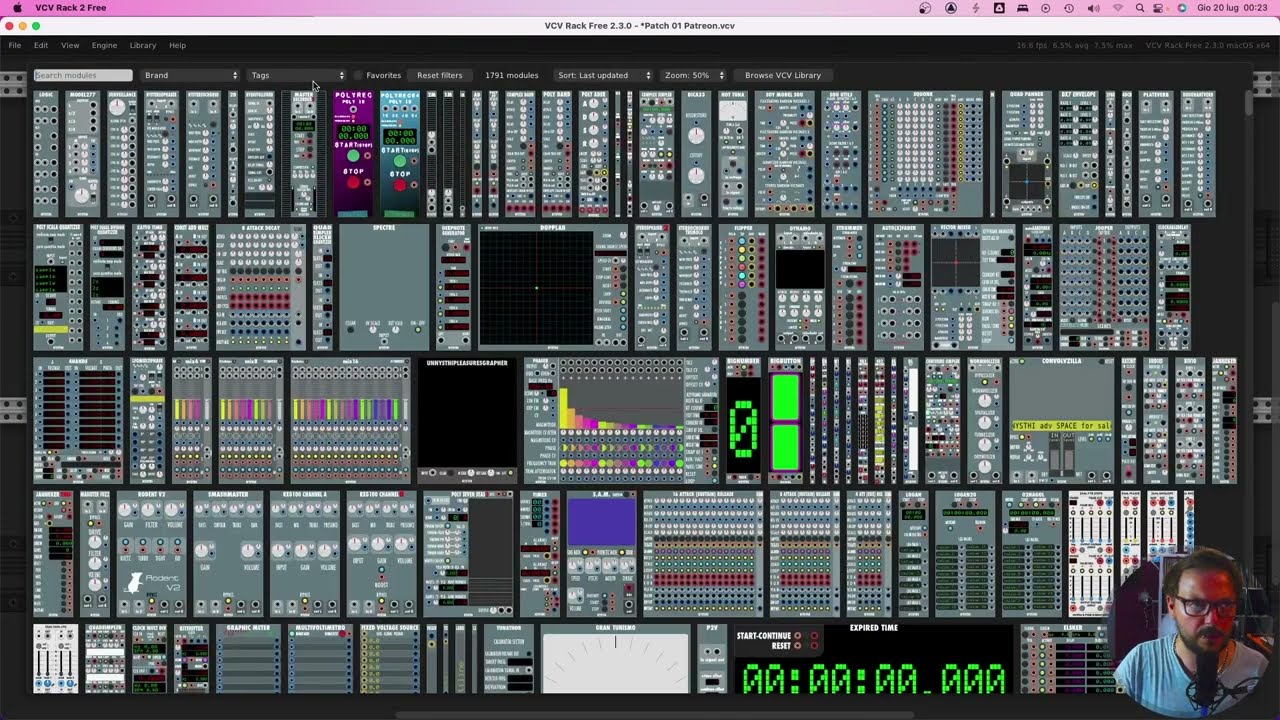Open the View menu

coord(70,45)
